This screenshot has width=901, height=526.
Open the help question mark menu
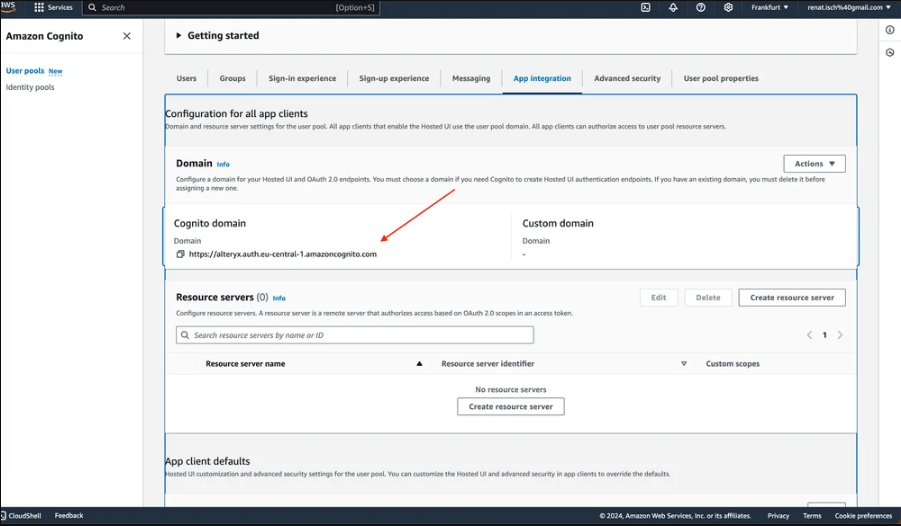point(700,7)
